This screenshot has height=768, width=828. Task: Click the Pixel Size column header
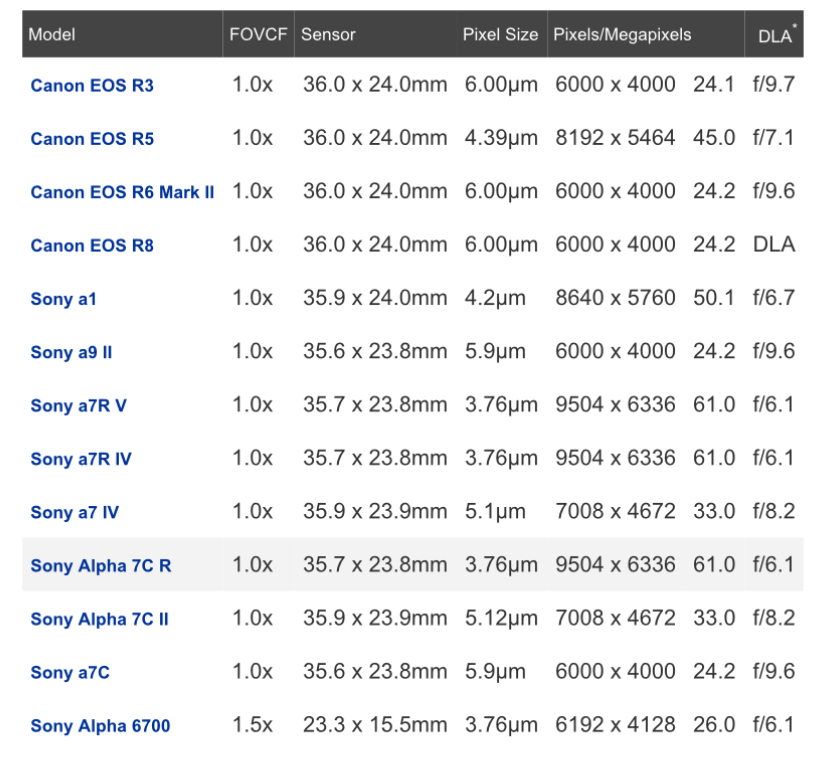coord(500,34)
